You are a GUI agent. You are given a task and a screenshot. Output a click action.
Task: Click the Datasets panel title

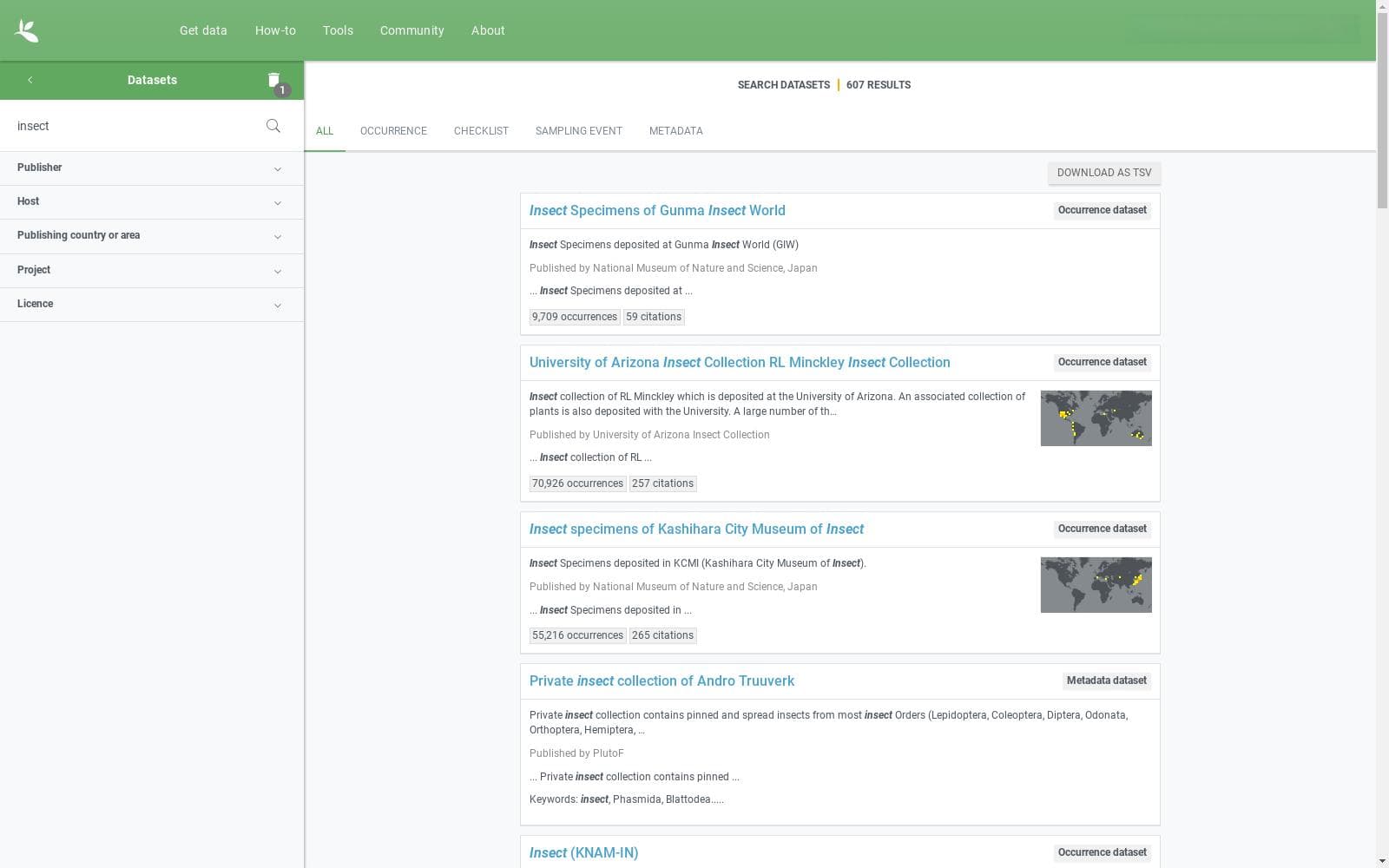(152, 80)
